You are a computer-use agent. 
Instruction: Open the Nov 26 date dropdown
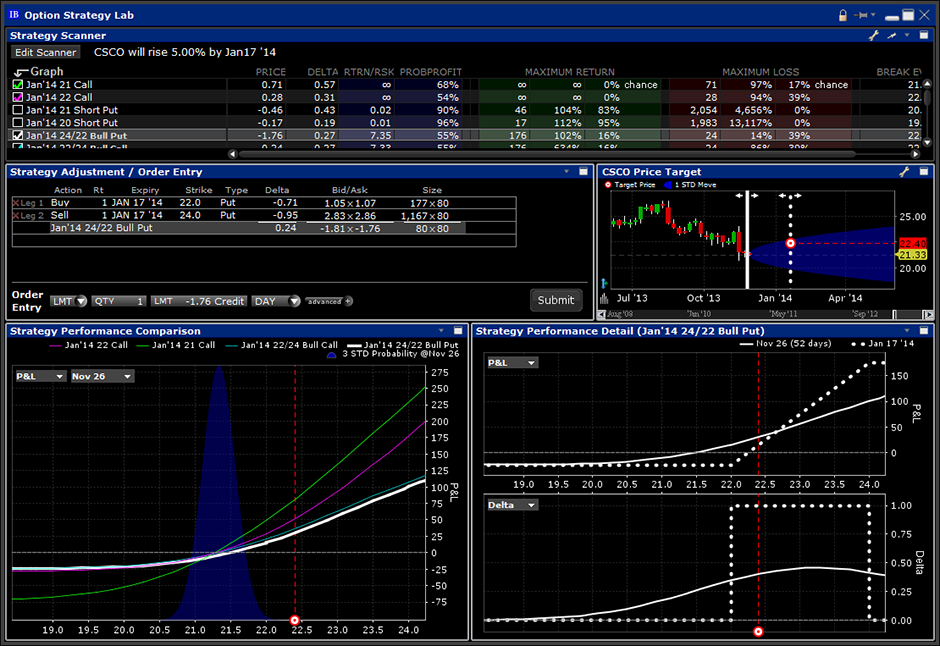coord(102,376)
